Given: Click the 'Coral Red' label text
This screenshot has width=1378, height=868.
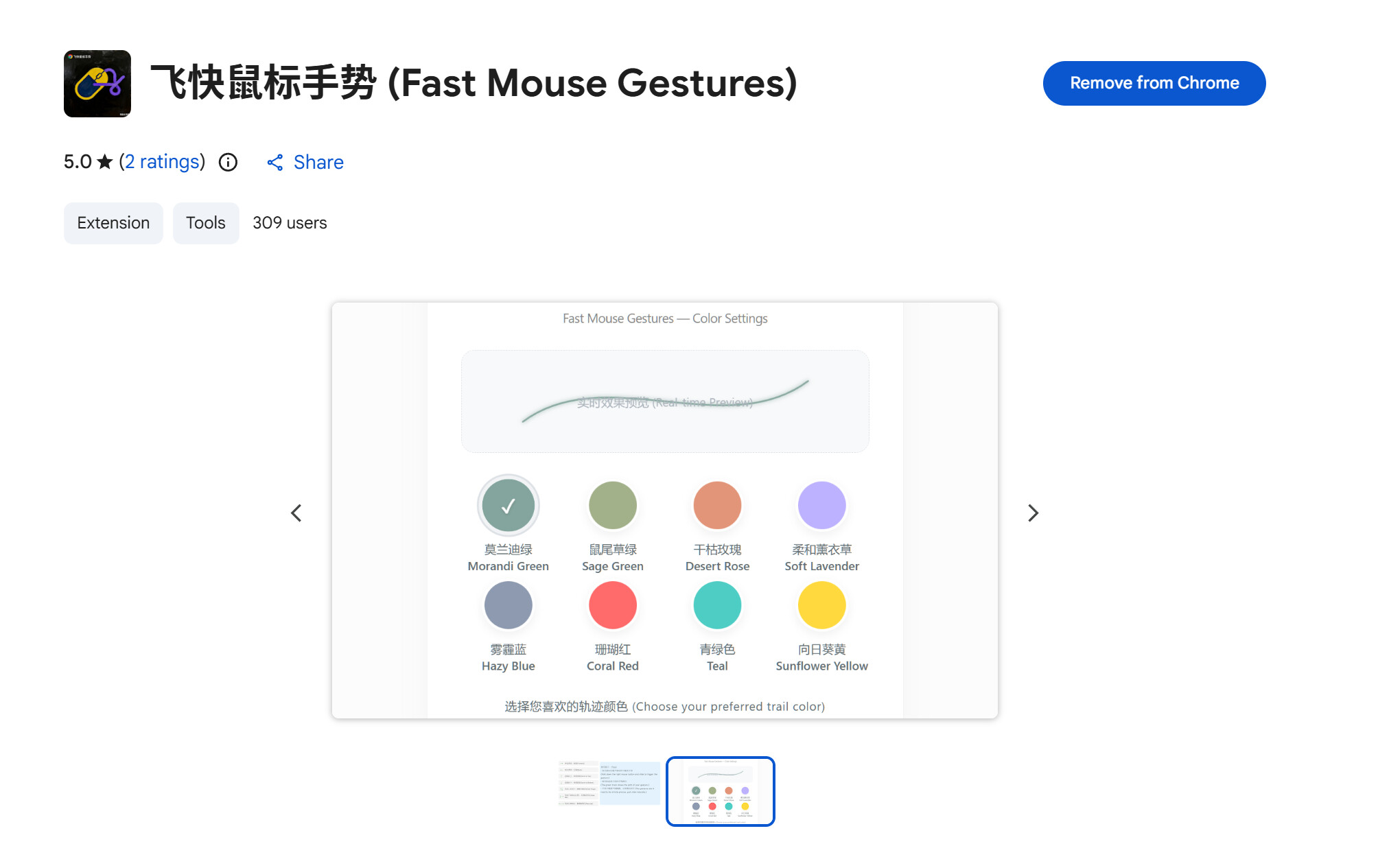Looking at the screenshot, I should (613, 666).
